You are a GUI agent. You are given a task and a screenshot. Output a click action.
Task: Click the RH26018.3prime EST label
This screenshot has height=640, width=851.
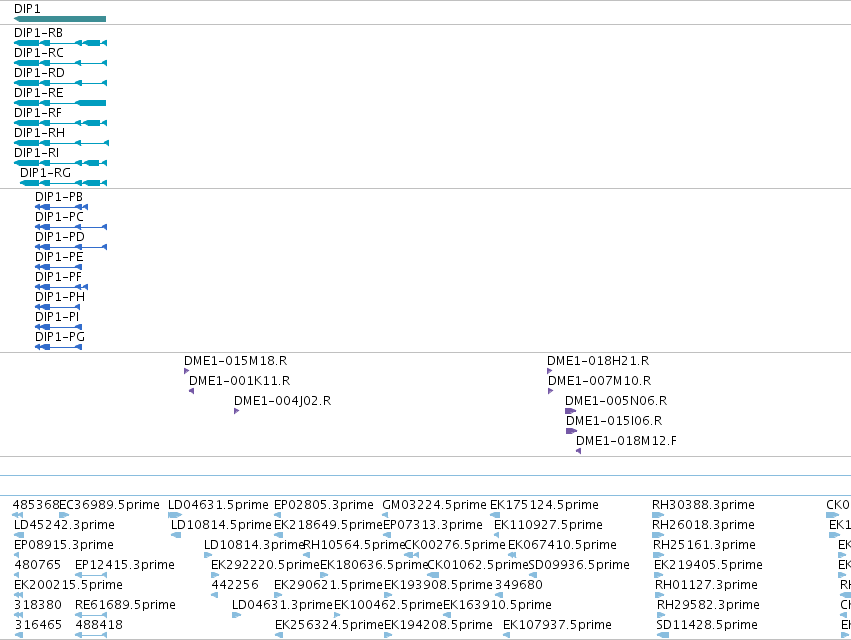pos(703,525)
